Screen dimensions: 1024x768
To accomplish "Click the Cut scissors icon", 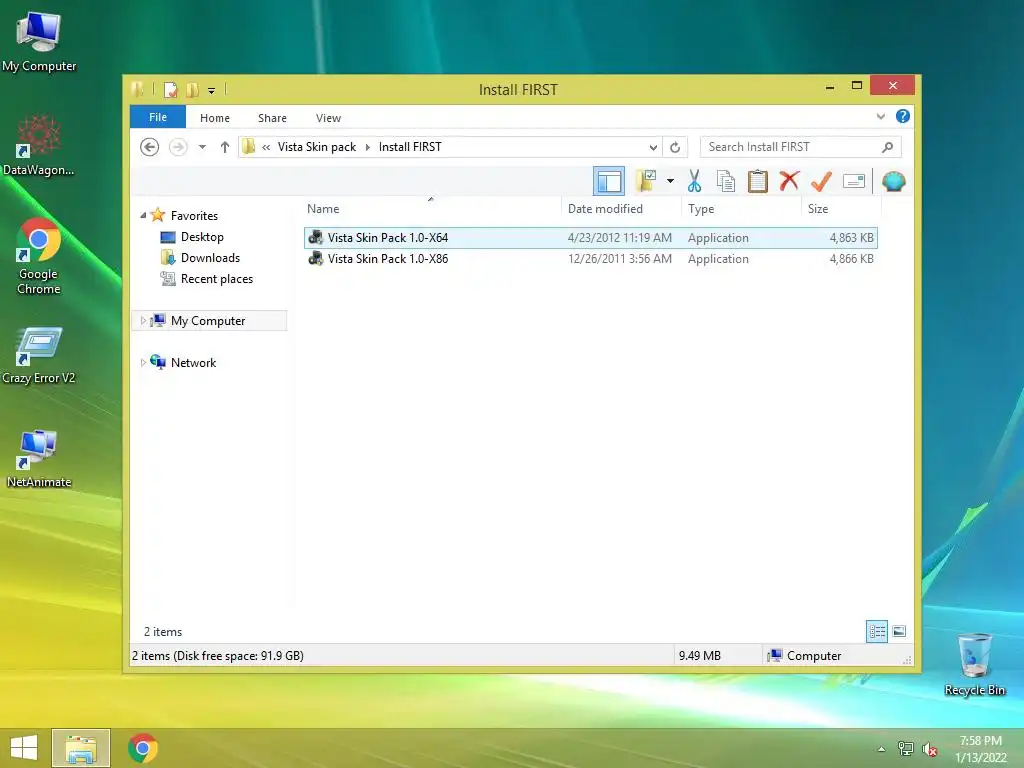I will (694, 181).
